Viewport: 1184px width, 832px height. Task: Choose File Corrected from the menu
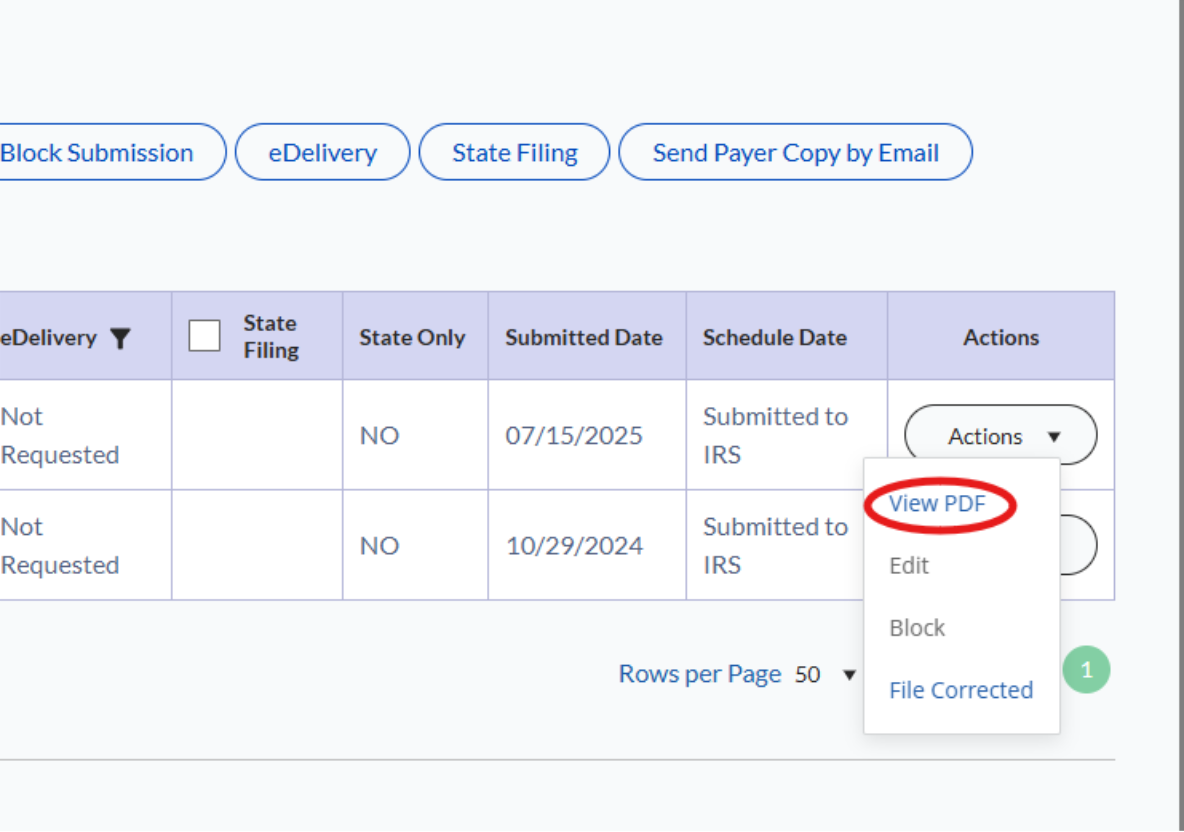960,690
